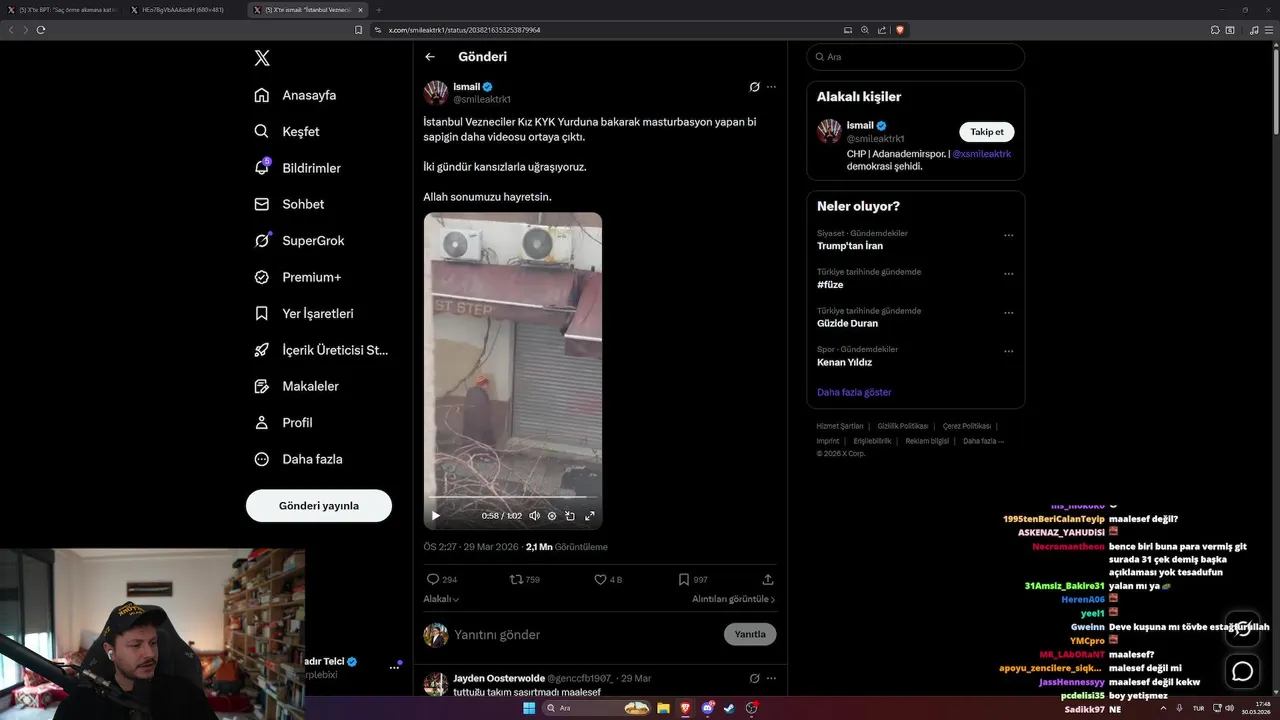Open Sohbet messages
Viewport: 1280px width, 720px height.
coord(289,204)
